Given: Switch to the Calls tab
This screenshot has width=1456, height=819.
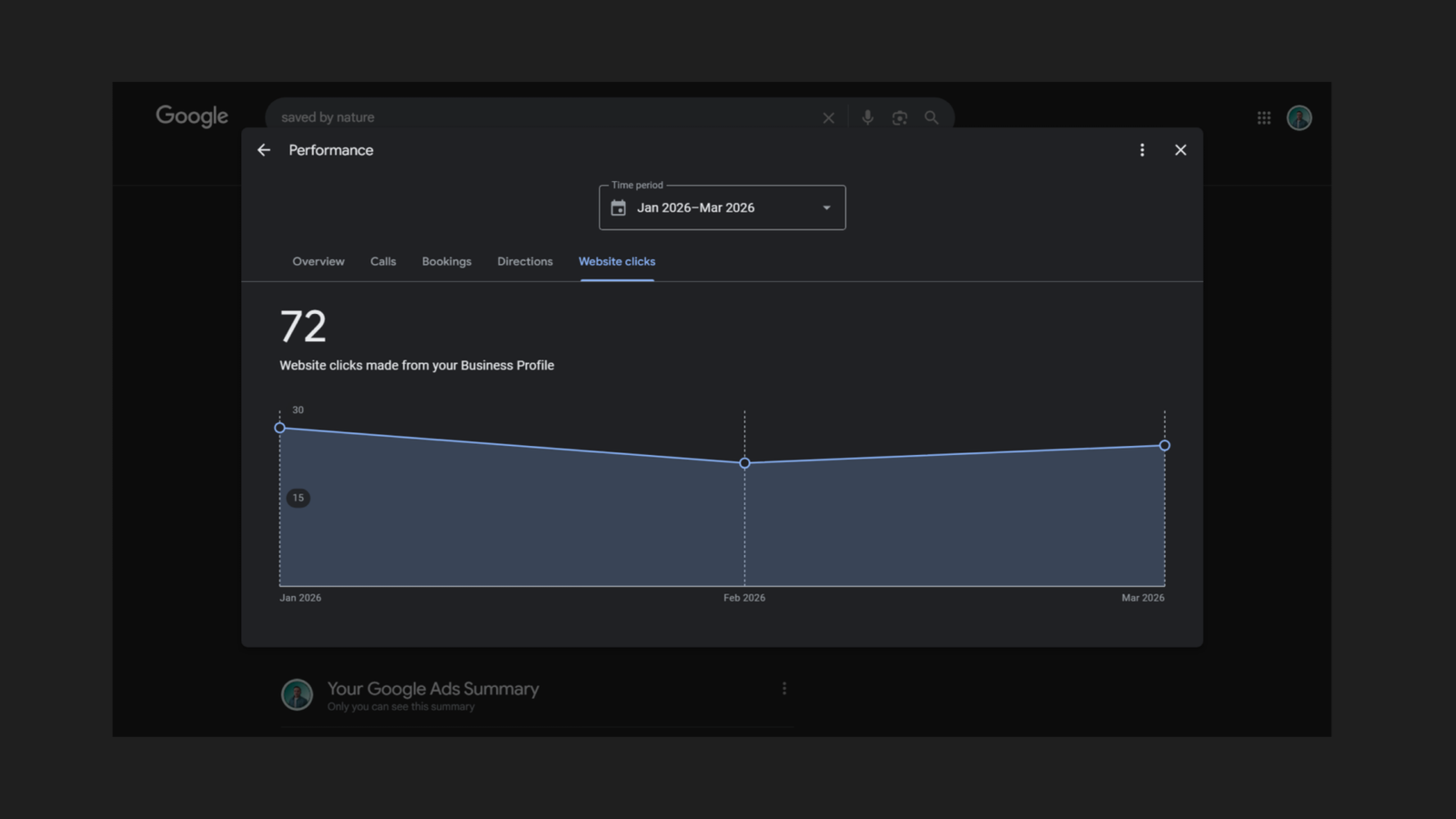Looking at the screenshot, I should pyautogui.click(x=382, y=261).
